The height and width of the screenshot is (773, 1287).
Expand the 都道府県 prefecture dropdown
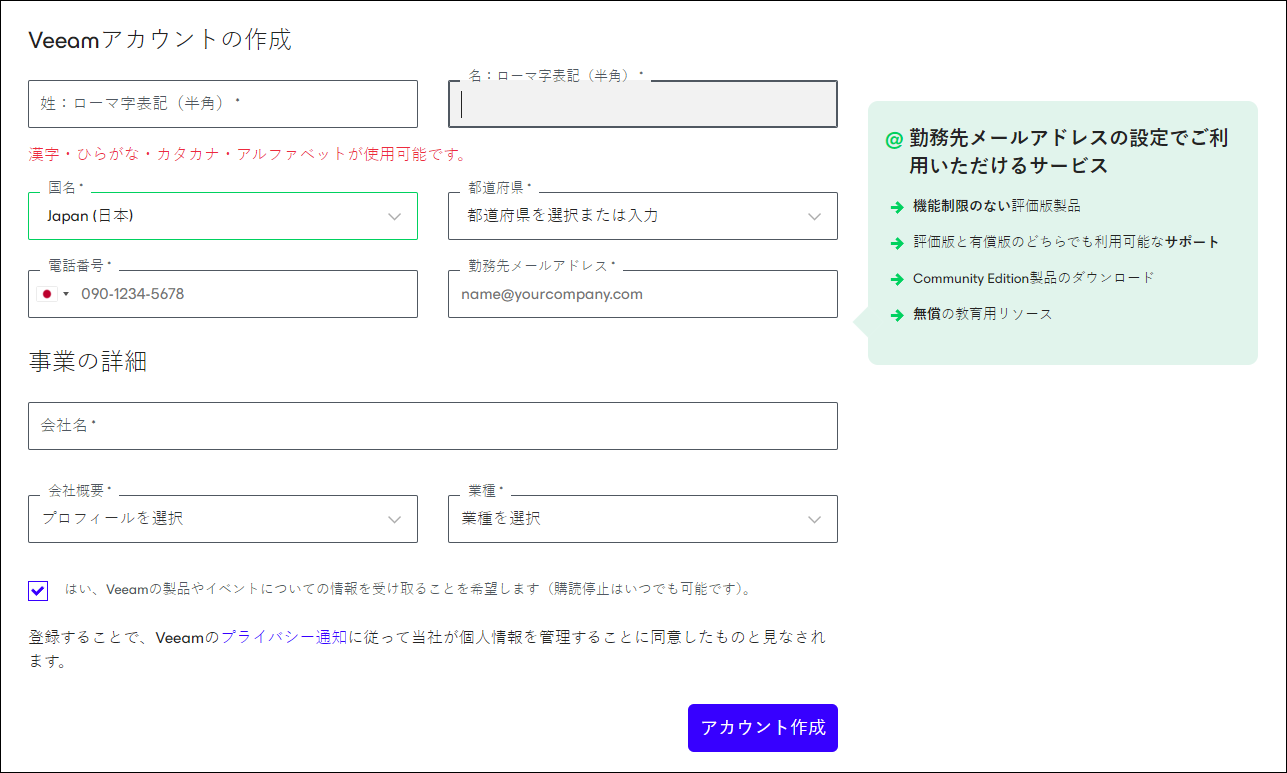(x=643, y=216)
